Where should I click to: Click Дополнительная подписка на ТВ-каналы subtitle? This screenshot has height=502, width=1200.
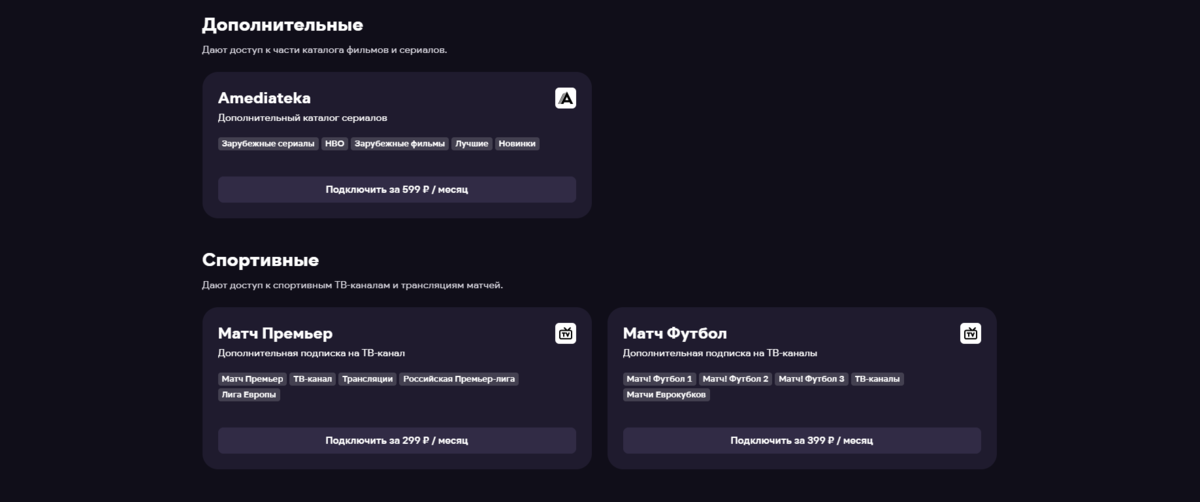(x=720, y=353)
